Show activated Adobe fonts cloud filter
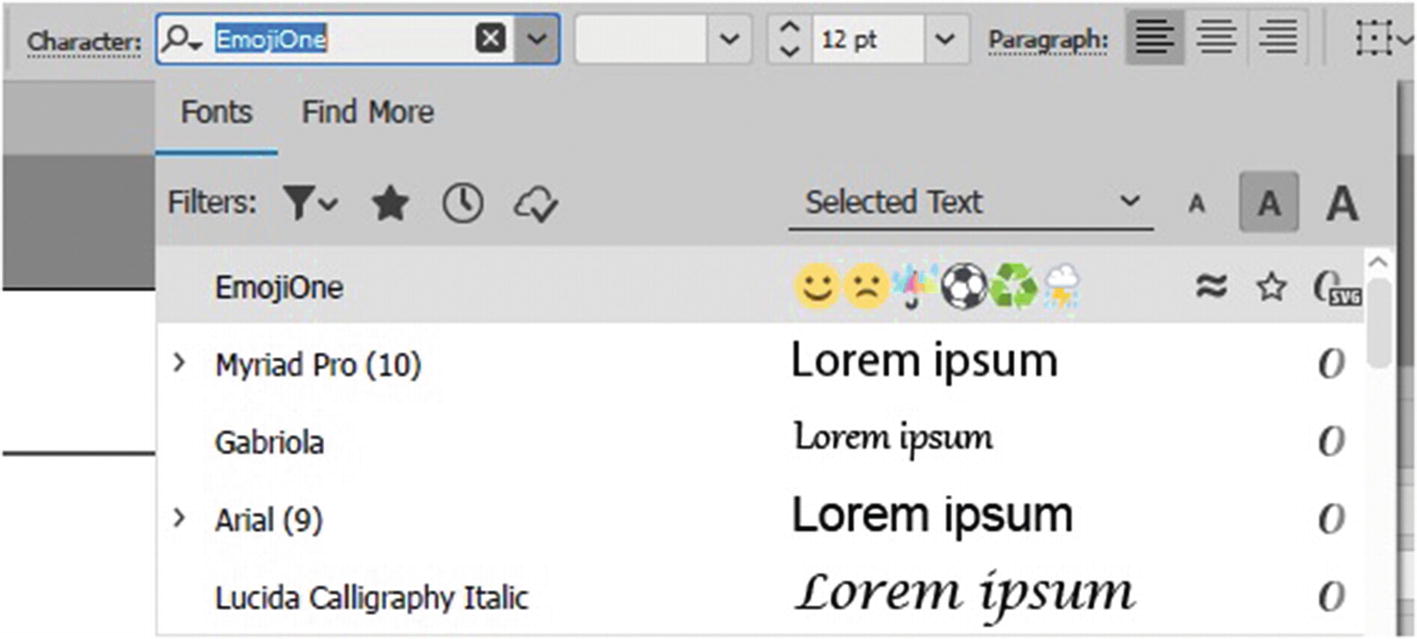This screenshot has width=1417, height=639. coord(536,205)
